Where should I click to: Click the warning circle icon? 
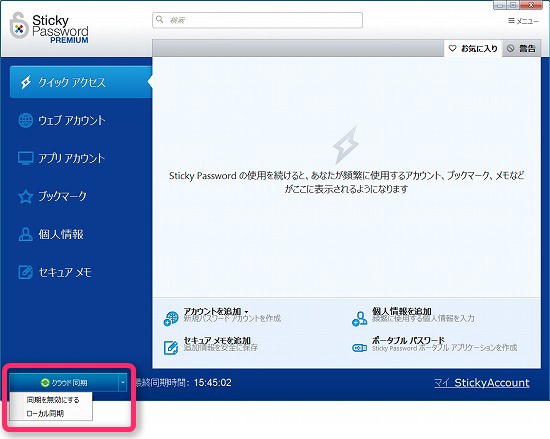tap(511, 48)
